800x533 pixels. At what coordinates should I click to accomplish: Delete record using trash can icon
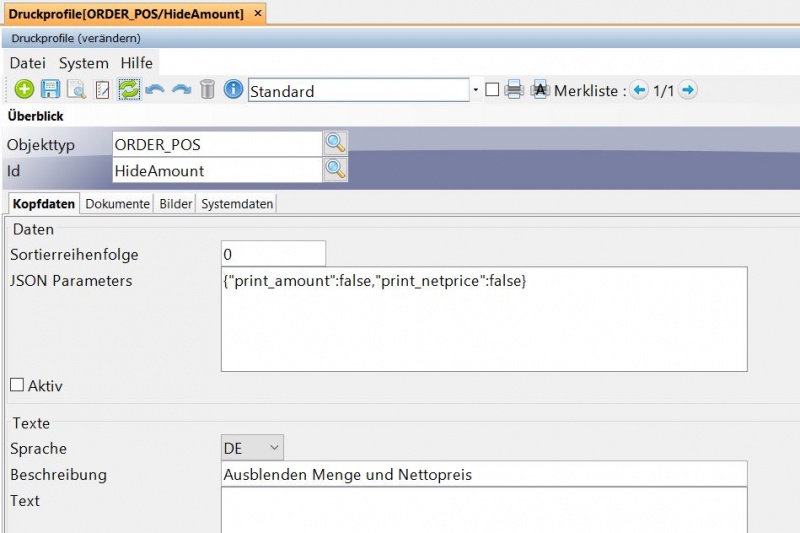click(x=207, y=90)
